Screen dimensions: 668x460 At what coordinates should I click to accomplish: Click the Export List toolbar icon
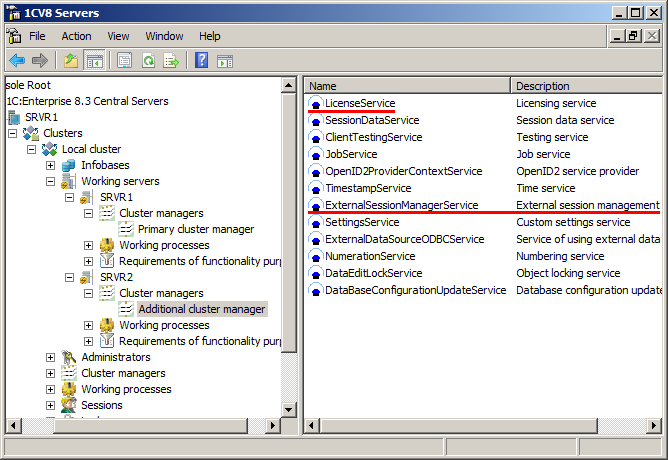pyautogui.click(x=171, y=60)
